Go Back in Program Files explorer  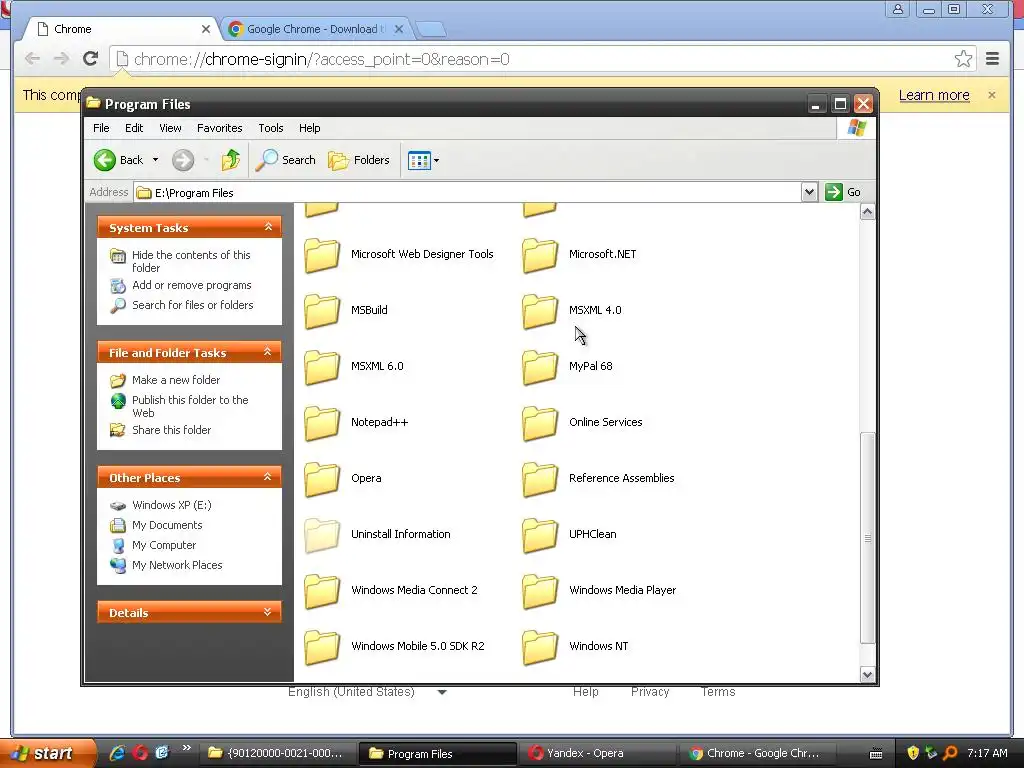pyautogui.click(x=118, y=160)
